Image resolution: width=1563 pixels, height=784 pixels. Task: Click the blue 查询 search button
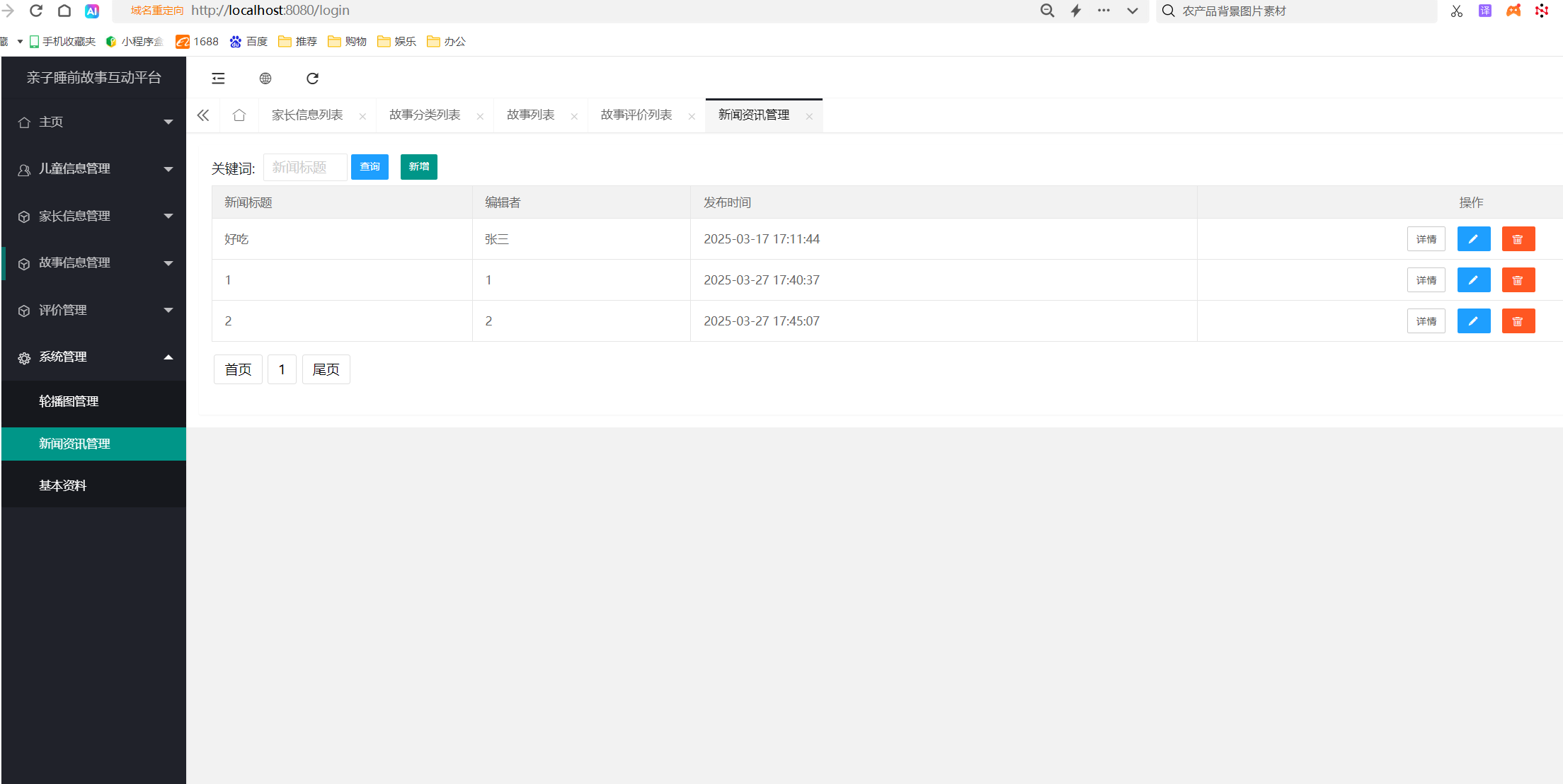pos(370,167)
